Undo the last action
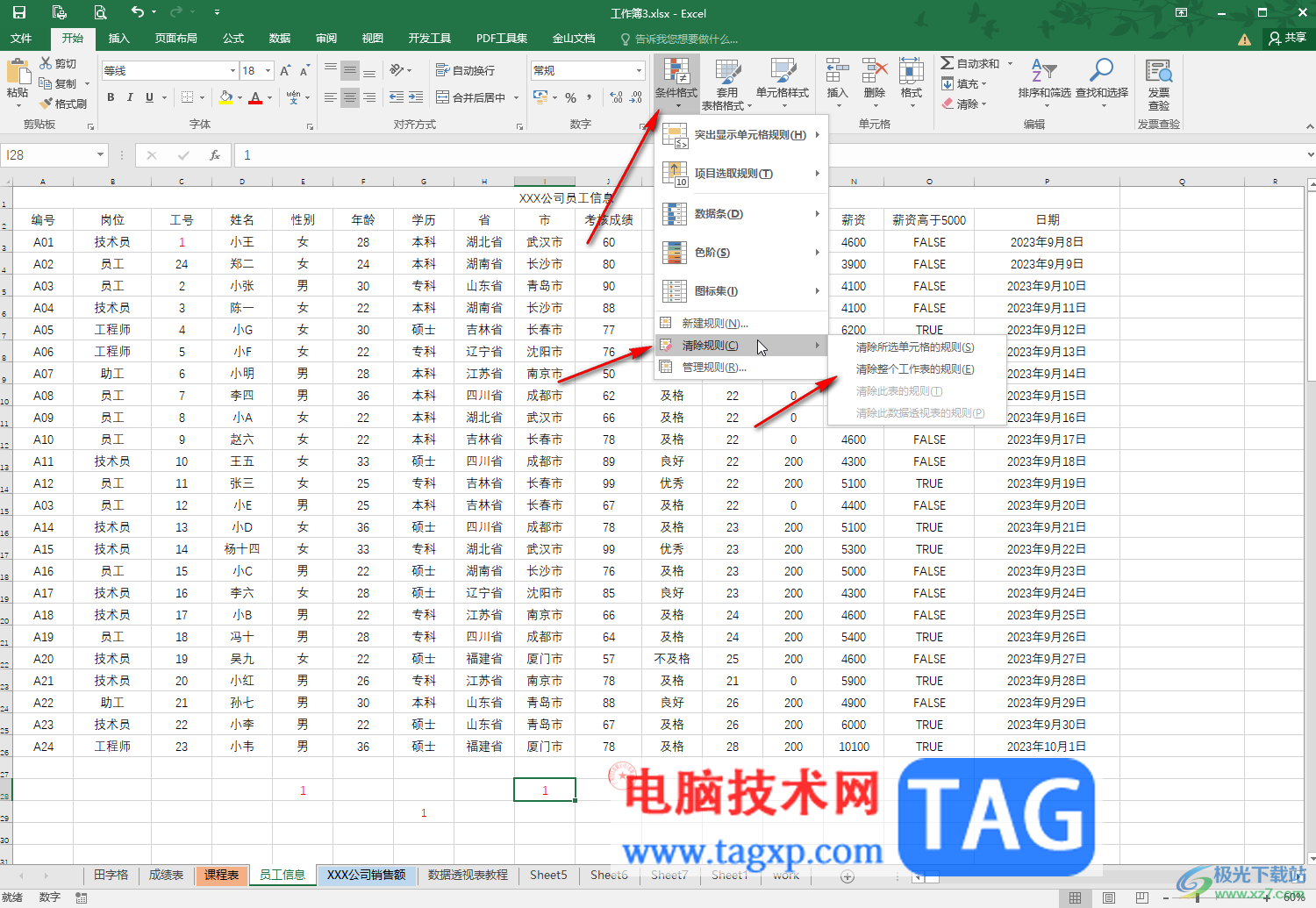The width and height of the screenshot is (1316, 908). (138, 12)
